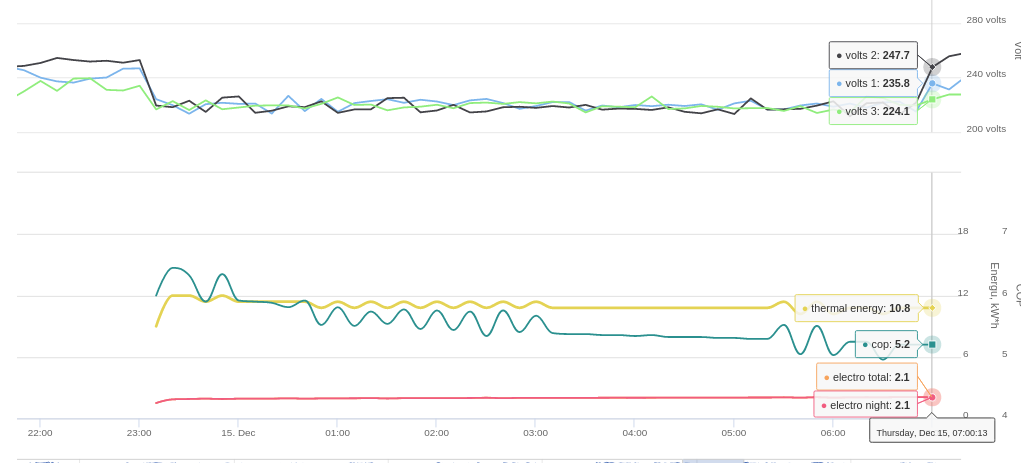Viewport: 1021px width, 463px height.
Task: Click the Energu, kWh axis title
Action: pos(994,295)
